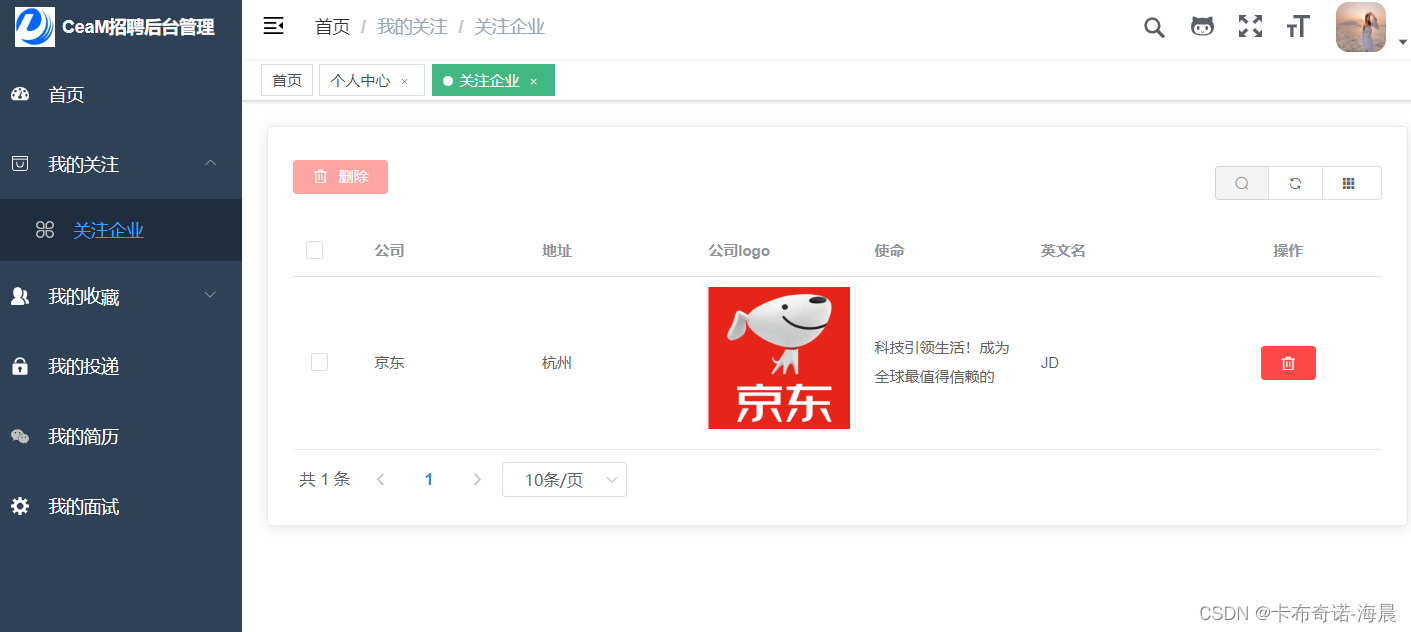Collapse the 我的关注 menu chevron

coord(210,163)
